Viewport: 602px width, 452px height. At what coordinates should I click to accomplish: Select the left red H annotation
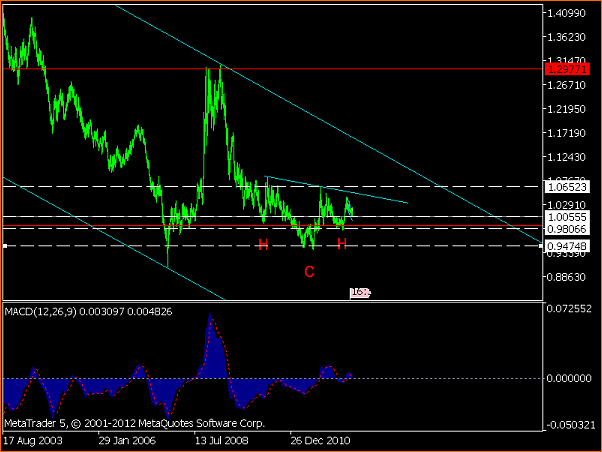263,244
